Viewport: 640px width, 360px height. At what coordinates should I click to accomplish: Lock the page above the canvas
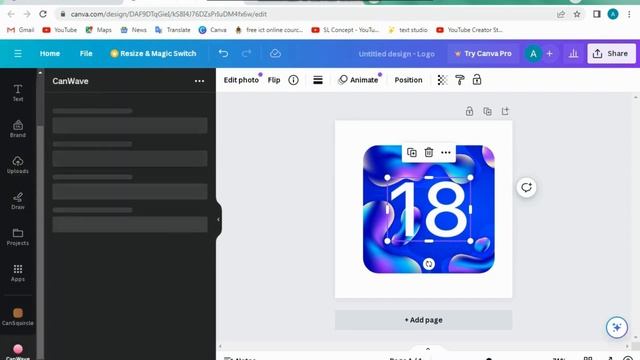tap(469, 111)
